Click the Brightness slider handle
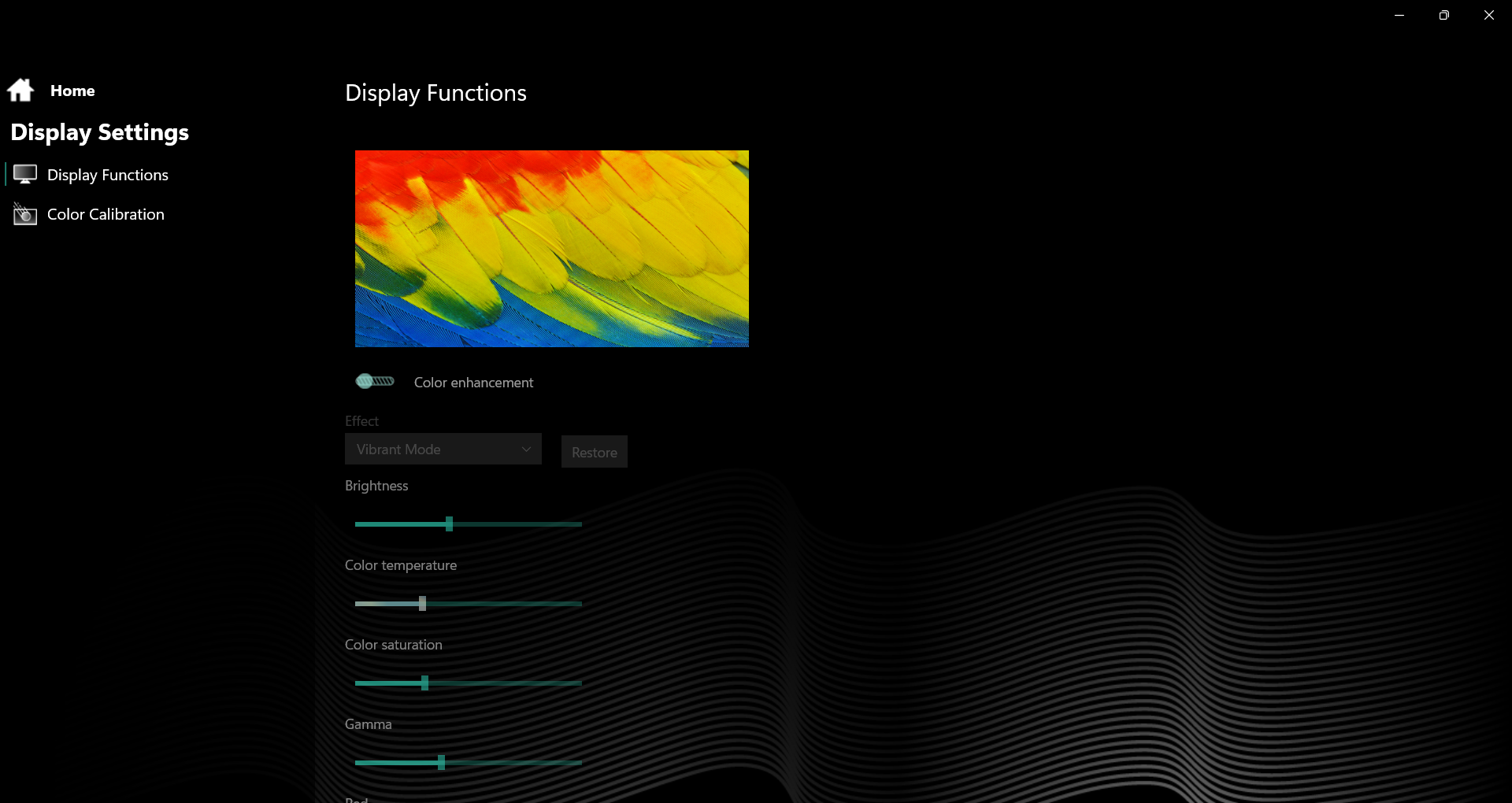The image size is (1512, 803). 449,524
